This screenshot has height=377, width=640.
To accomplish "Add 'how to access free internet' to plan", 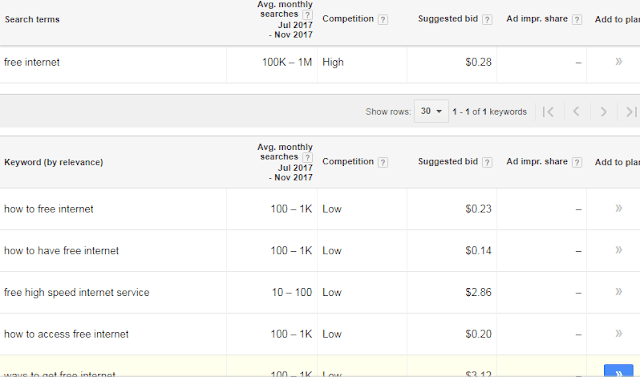I will (x=618, y=333).
